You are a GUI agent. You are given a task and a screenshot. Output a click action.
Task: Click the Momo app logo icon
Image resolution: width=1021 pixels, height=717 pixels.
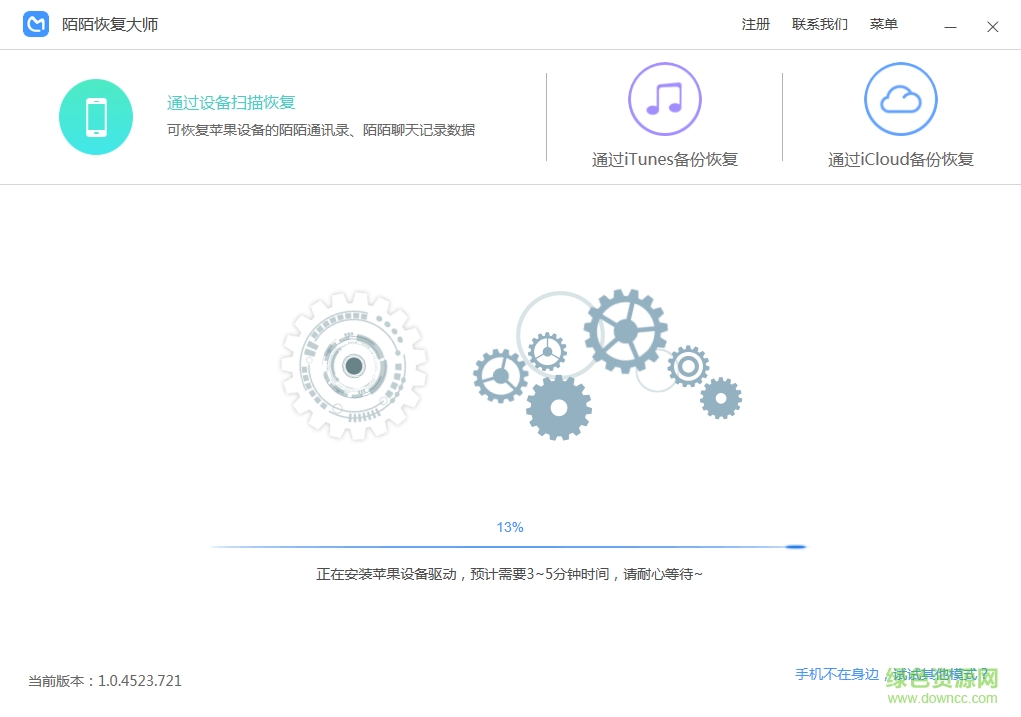[35, 23]
